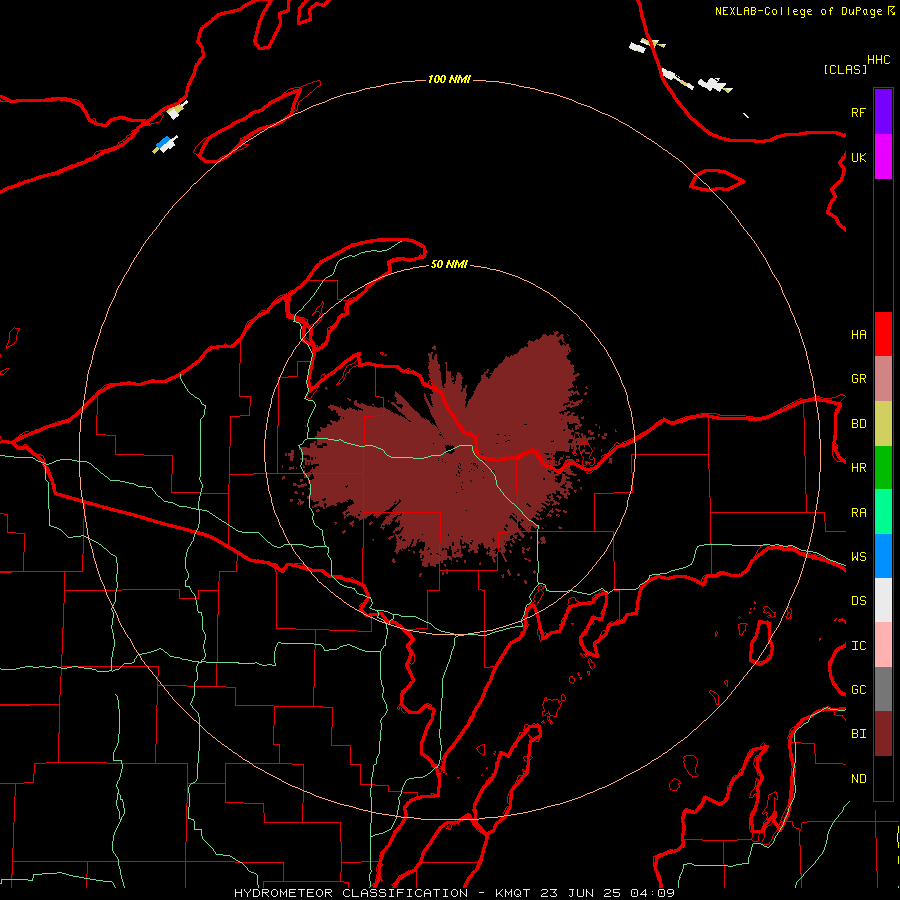Click the ND legend label
900x900 pixels.
(858, 779)
